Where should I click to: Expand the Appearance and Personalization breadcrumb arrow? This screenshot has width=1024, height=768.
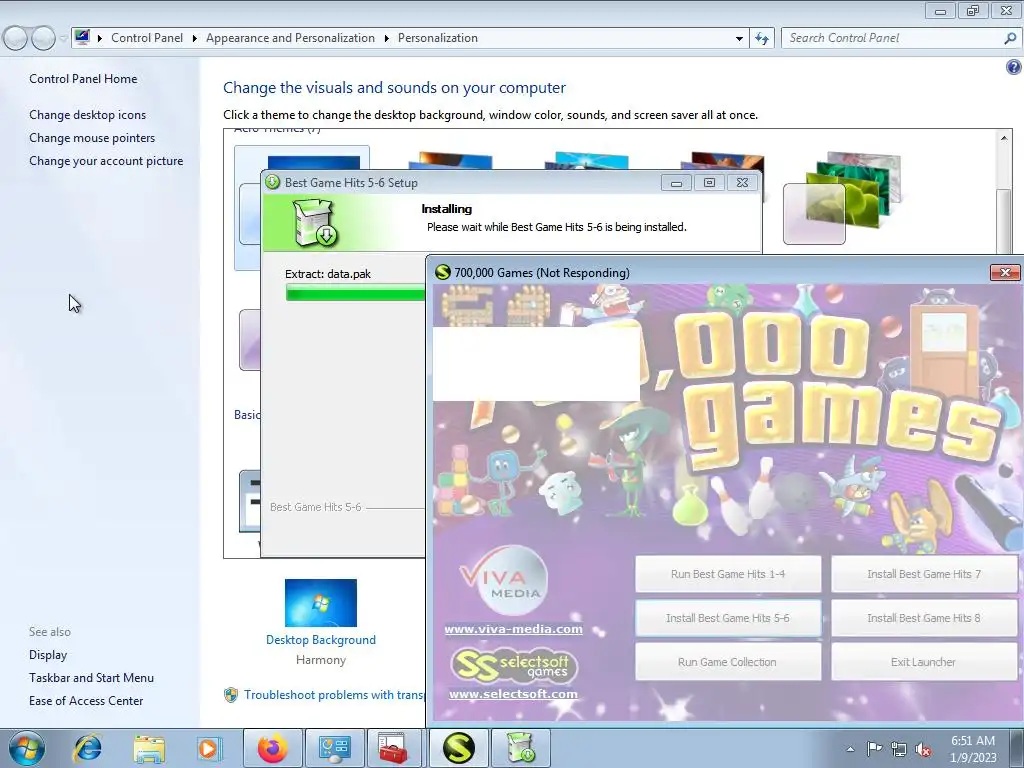(x=387, y=38)
